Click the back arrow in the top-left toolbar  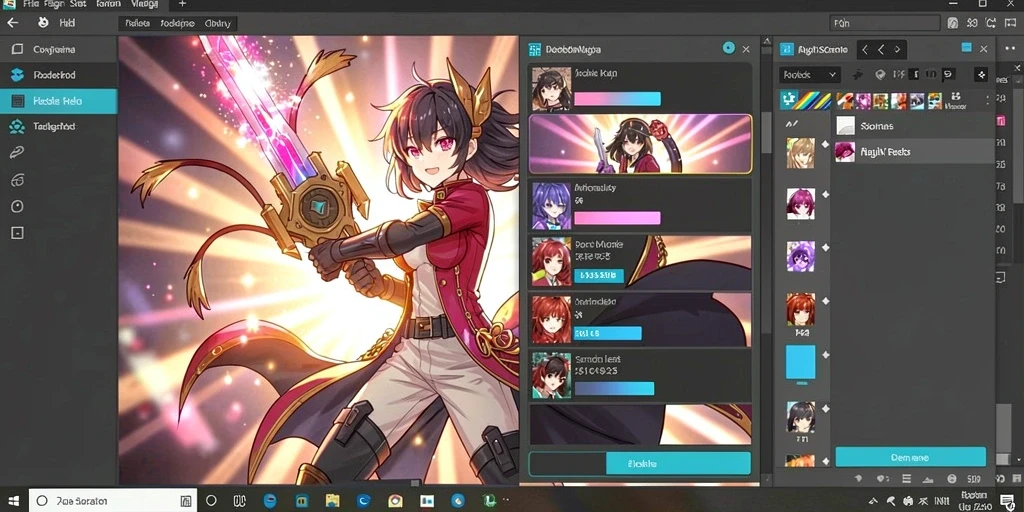pos(12,23)
